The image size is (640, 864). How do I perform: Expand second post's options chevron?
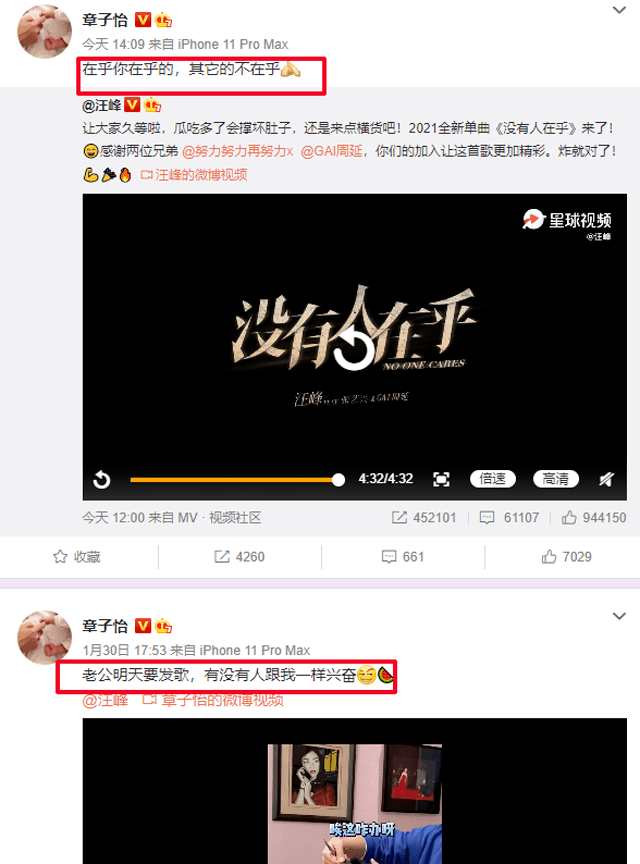point(620,616)
